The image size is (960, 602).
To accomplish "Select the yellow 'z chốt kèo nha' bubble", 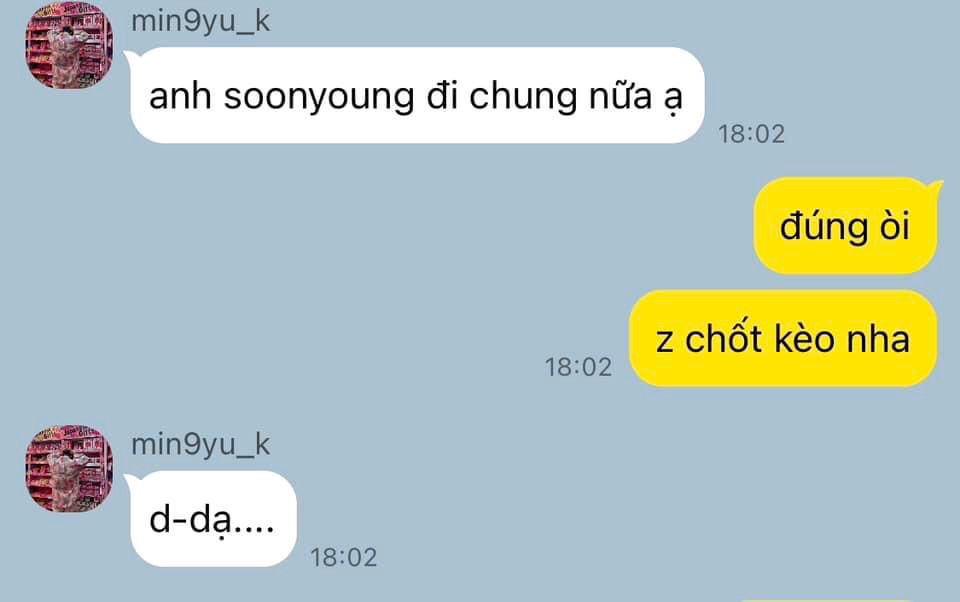I will click(783, 339).
